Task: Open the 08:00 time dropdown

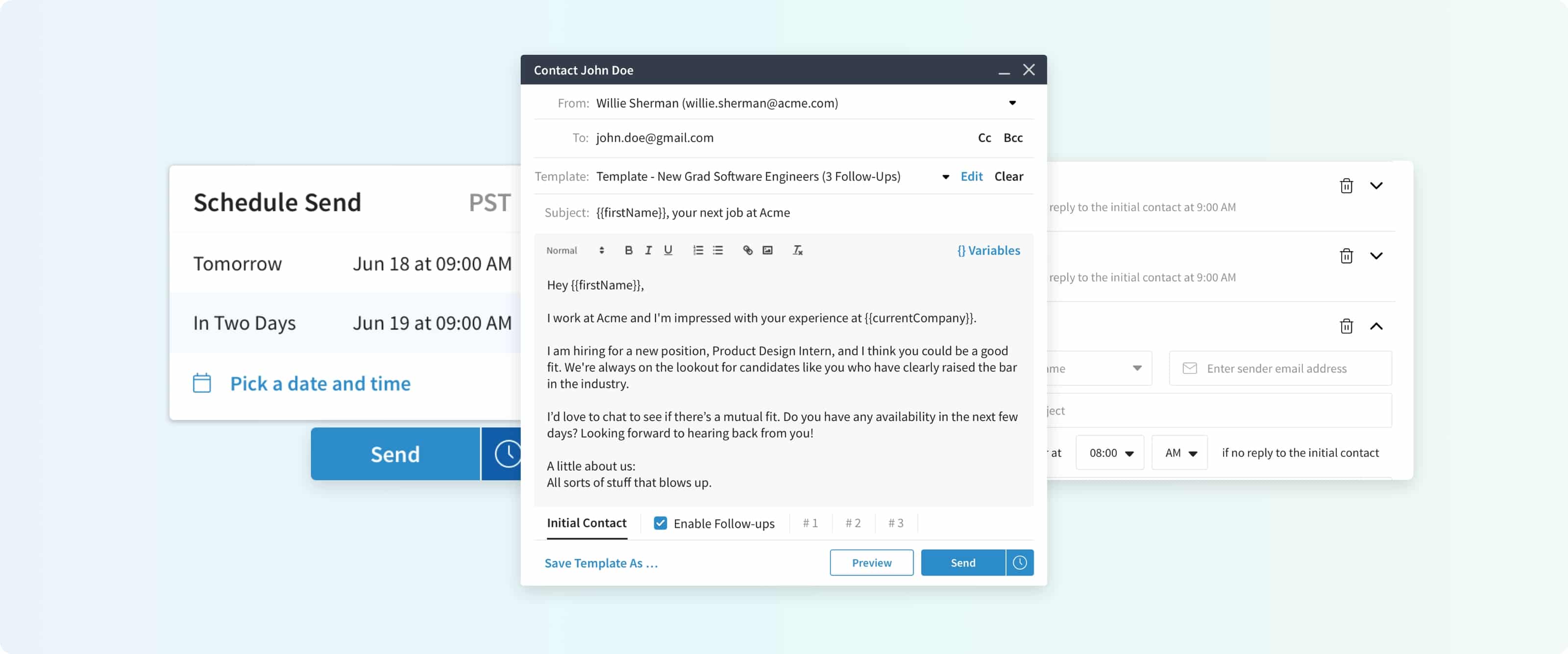Action: click(1110, 453)
